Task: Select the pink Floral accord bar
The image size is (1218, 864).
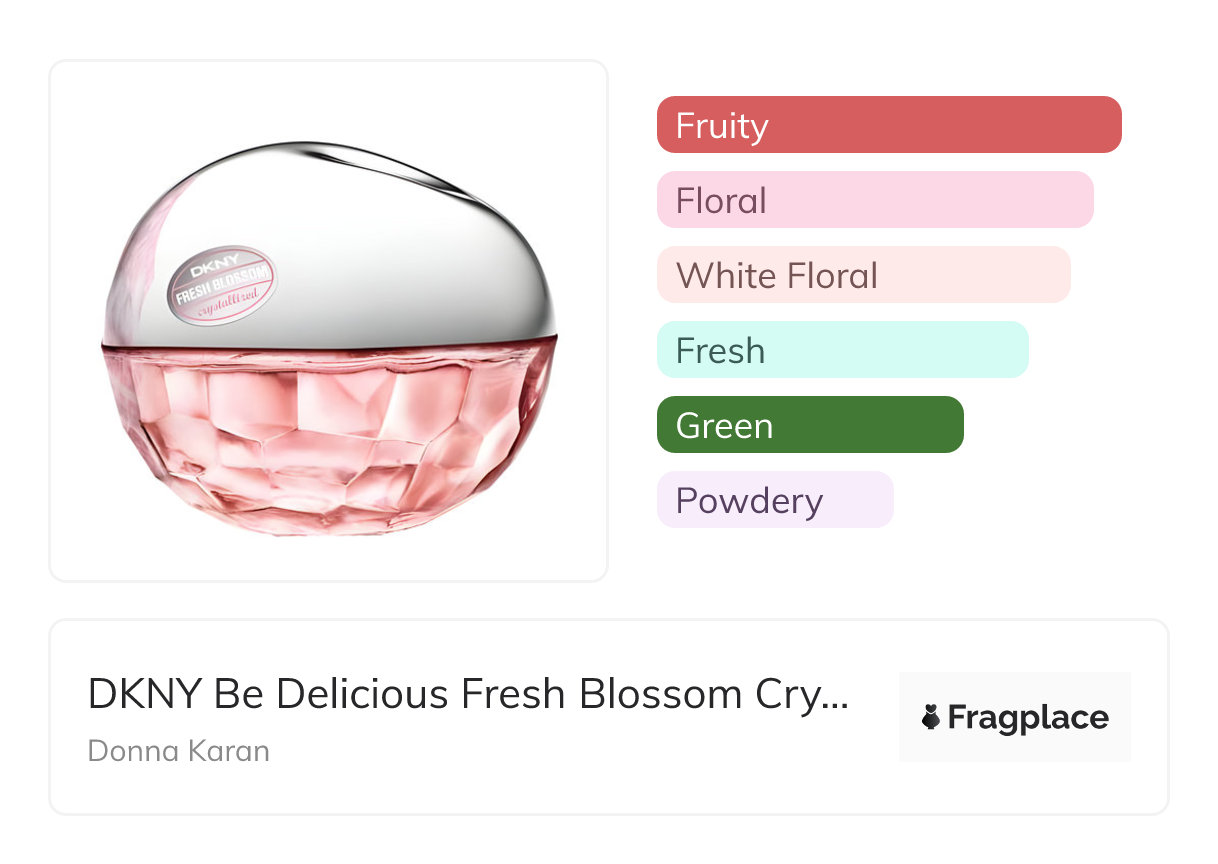Action: pyautogui.click(x=874, y=200)
